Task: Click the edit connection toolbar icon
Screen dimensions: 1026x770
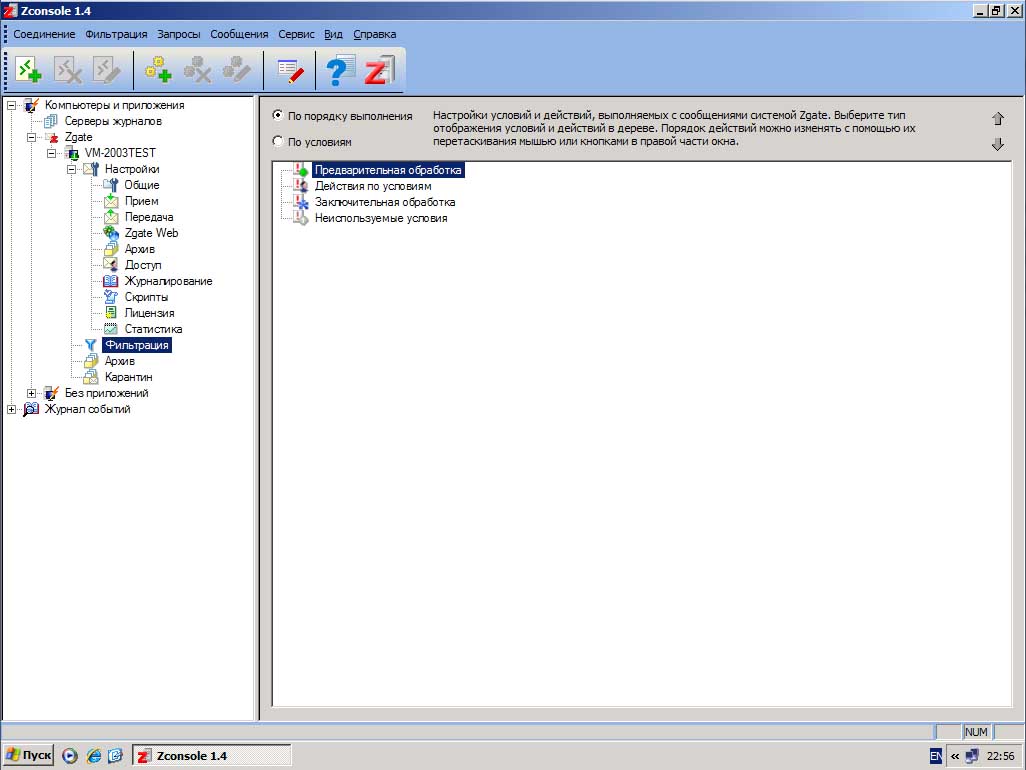Action: [107, 69]
